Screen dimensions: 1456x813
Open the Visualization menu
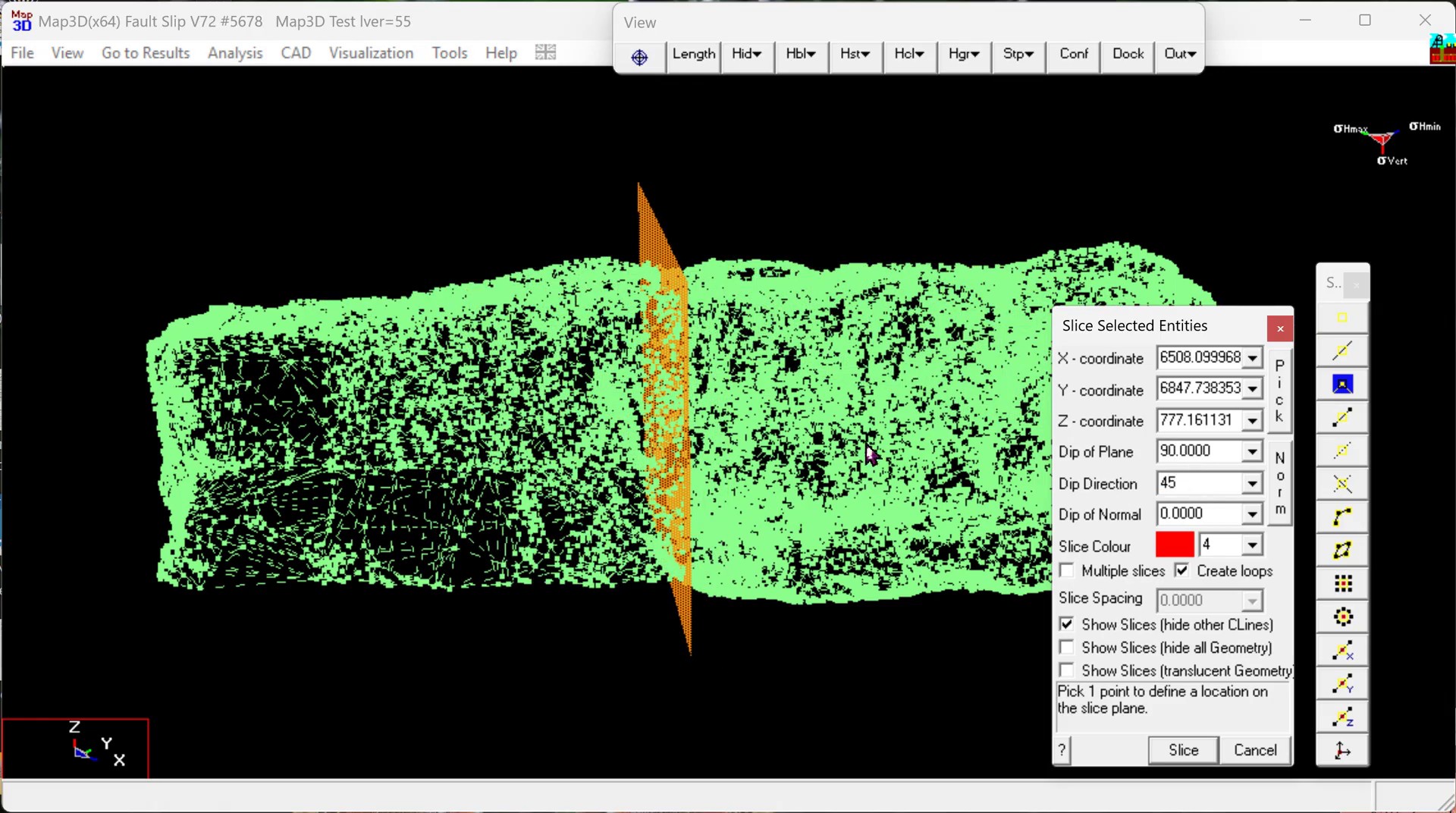371,53
